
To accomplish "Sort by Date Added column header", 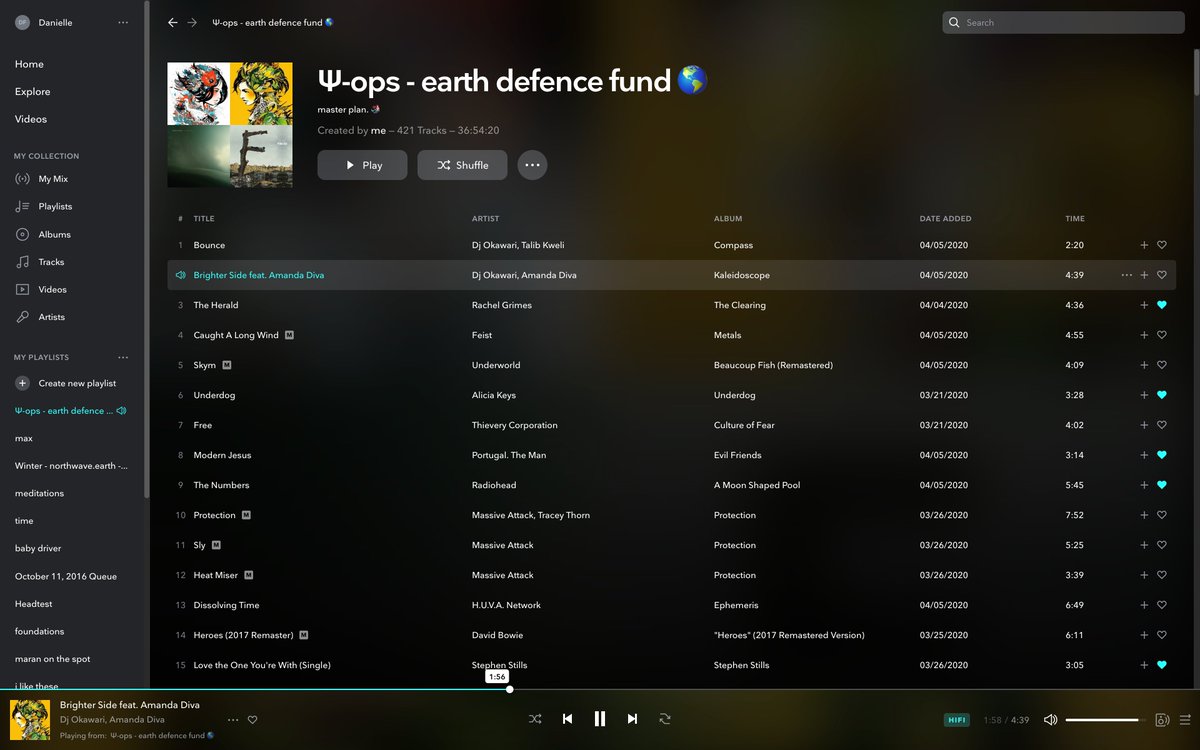I will tap(945, 218).
